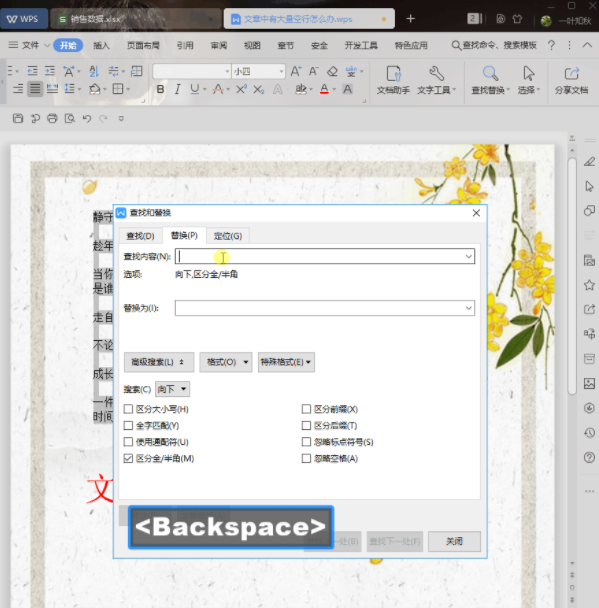Click 分享文档 share icon
The height and width of the screenshot is (608, 599).
coord(571,74)
